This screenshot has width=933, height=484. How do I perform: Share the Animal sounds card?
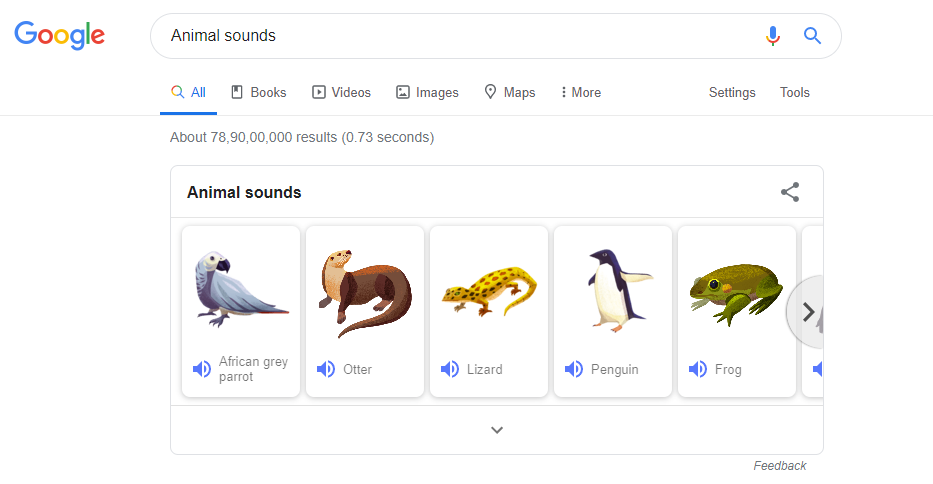click(x=790, y=192)
